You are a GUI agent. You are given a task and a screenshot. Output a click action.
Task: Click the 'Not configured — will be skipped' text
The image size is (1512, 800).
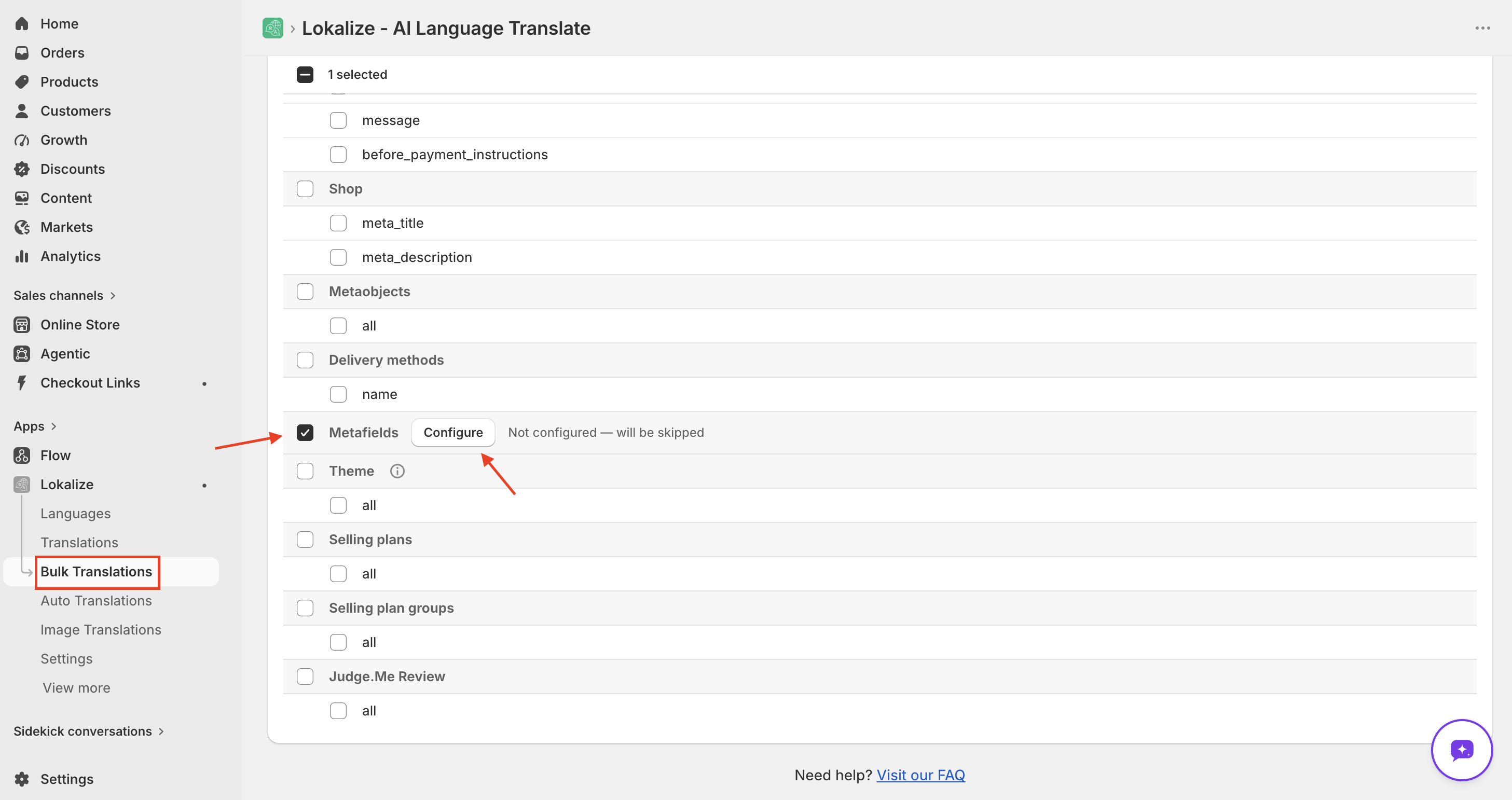click(606, 433)
